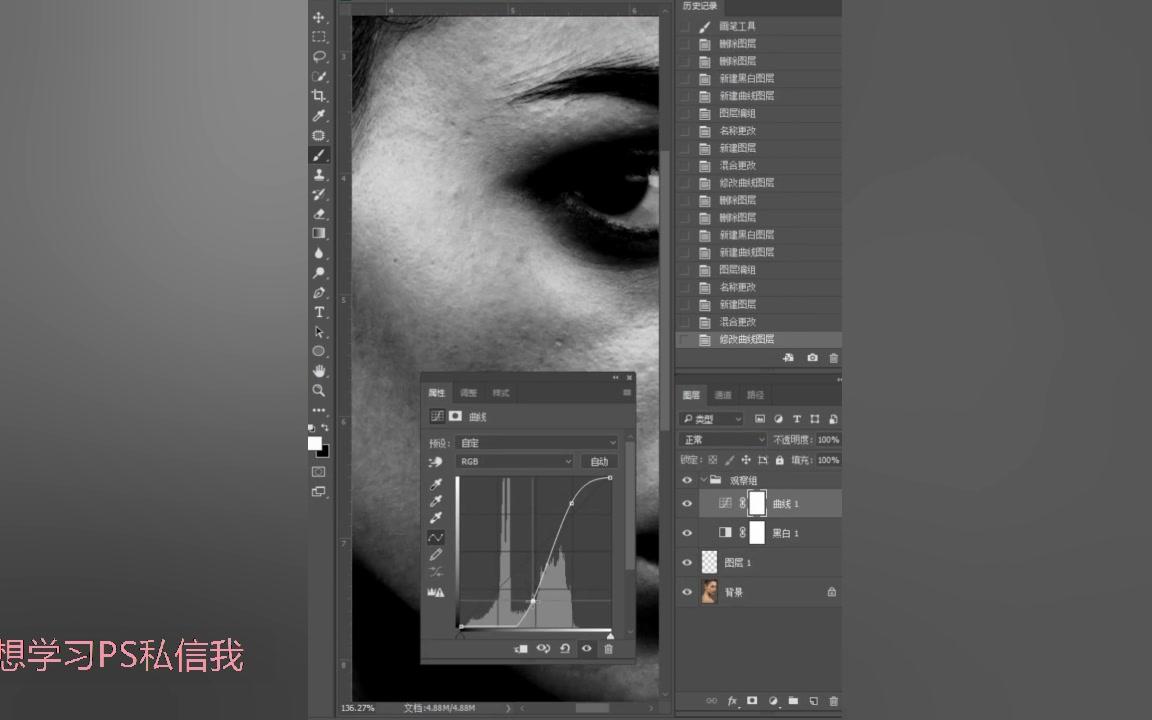Image resolution: width=1152 pixels, height=720 pixels.
Task: Toggle visibility of 黑白 1 layer
Action: [x=687, y=533]
